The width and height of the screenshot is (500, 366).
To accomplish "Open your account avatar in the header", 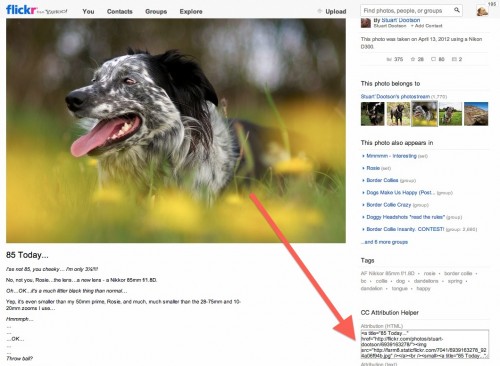I will coord(482,11).
